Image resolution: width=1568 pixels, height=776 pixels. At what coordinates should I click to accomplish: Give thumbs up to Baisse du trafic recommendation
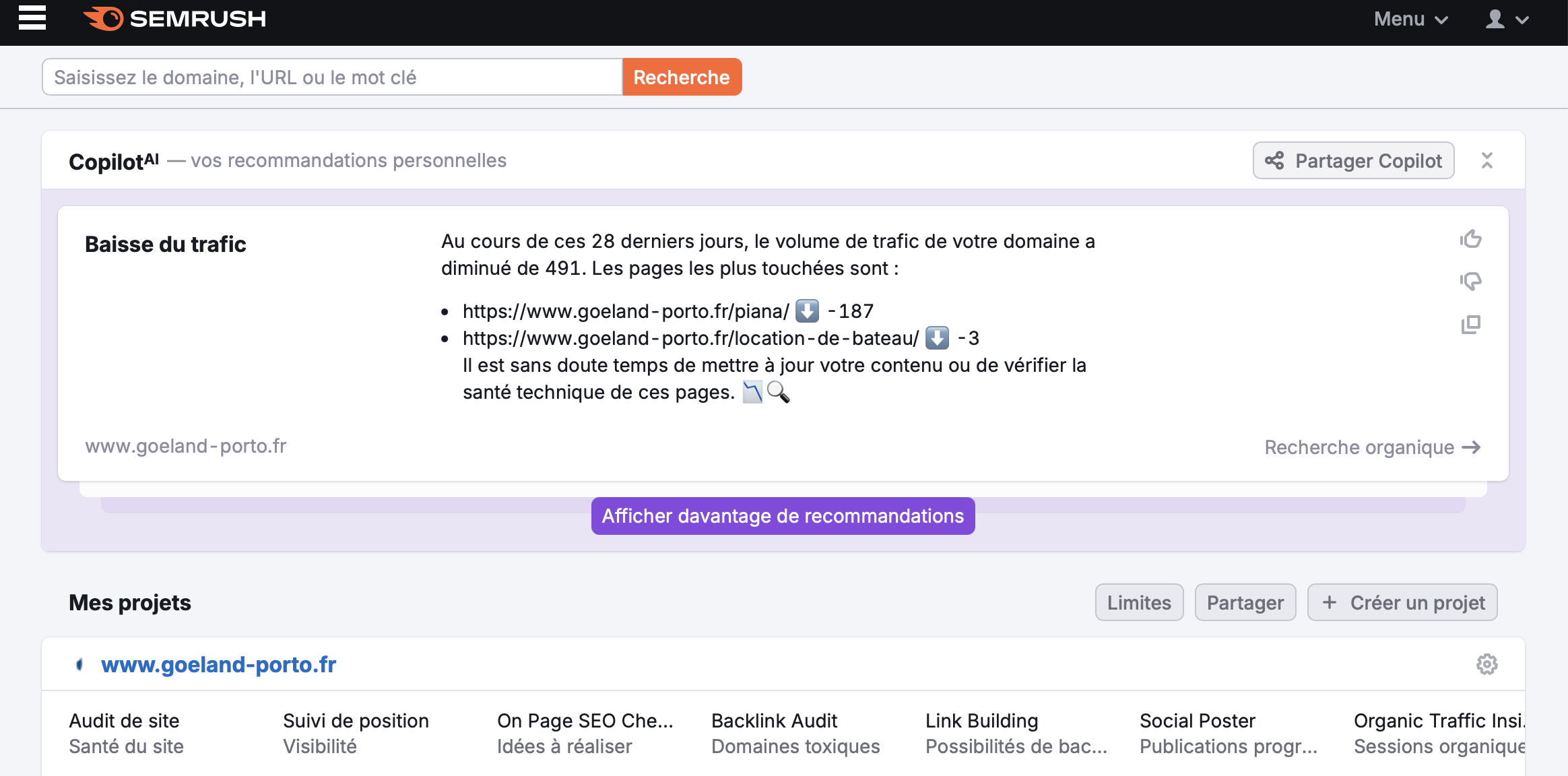point(1471,239)
